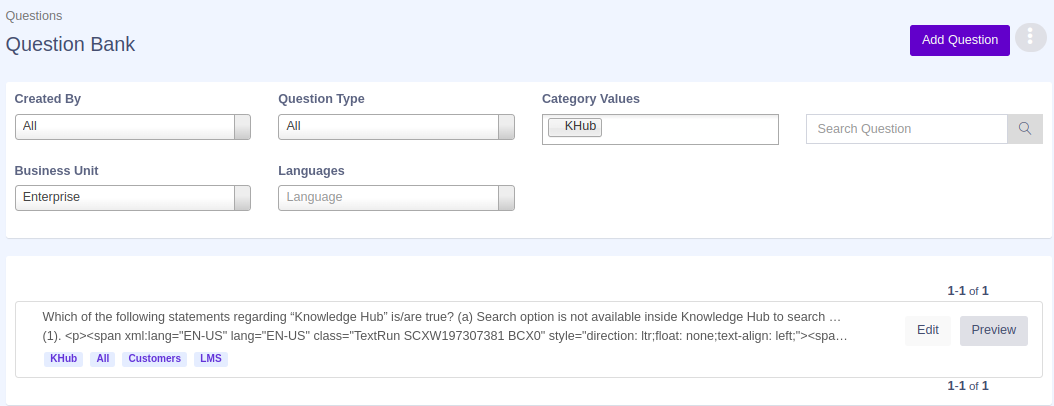The image size is (1054, 406).
Task: Open the three-dot more options menu
Action: pos(1030,38)
